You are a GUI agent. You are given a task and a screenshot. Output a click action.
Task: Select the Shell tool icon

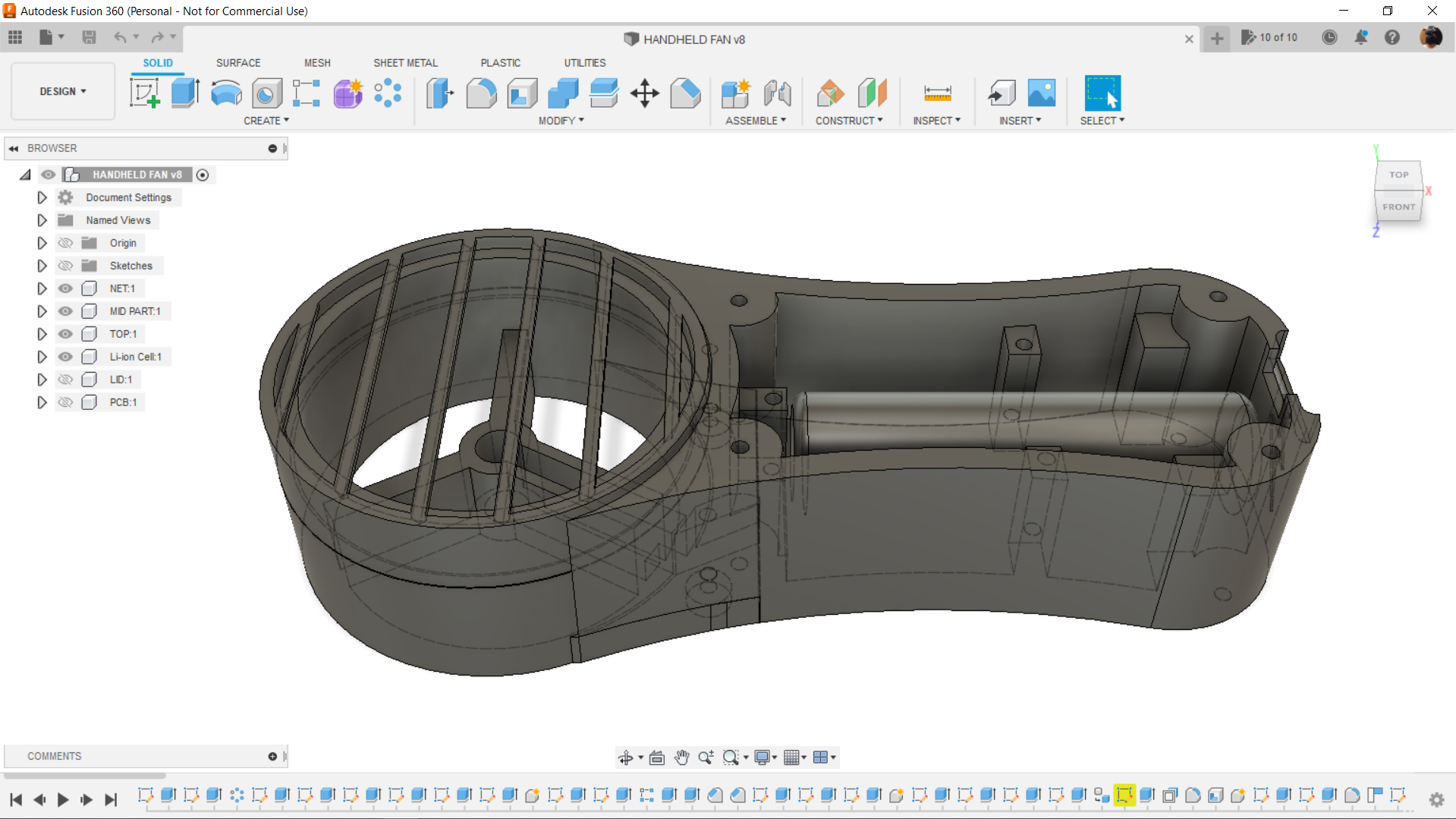(522, 93)
